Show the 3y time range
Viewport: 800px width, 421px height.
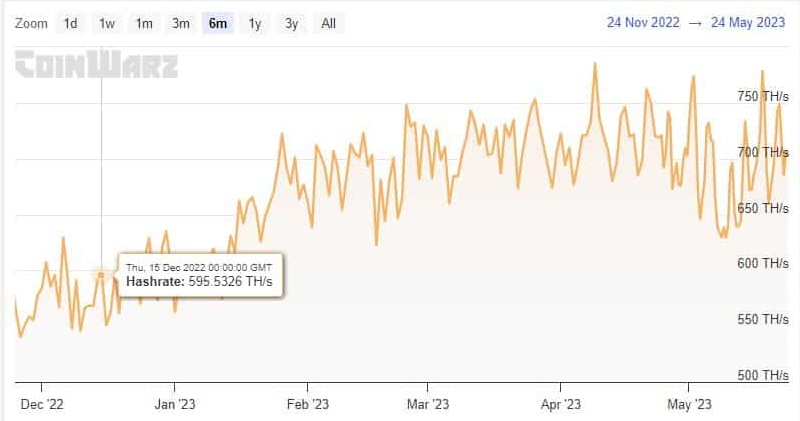pos(291,23)
